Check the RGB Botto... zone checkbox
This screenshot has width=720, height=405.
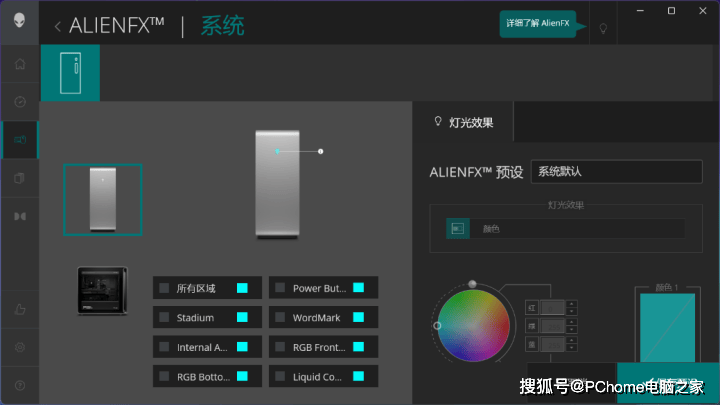click(x=164, y=376)
